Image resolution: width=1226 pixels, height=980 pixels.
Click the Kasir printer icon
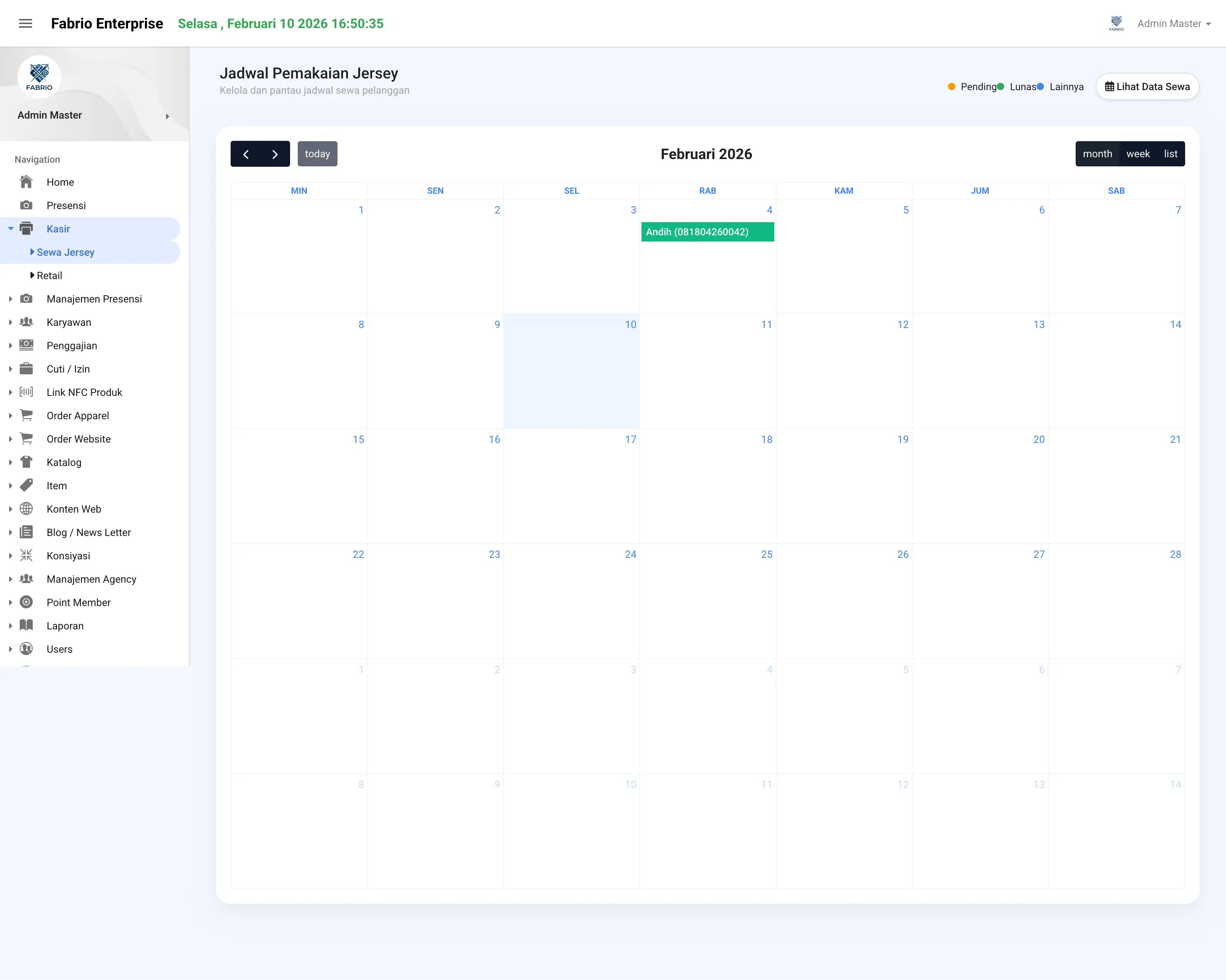pyautogui.click(x=26, y=228)
